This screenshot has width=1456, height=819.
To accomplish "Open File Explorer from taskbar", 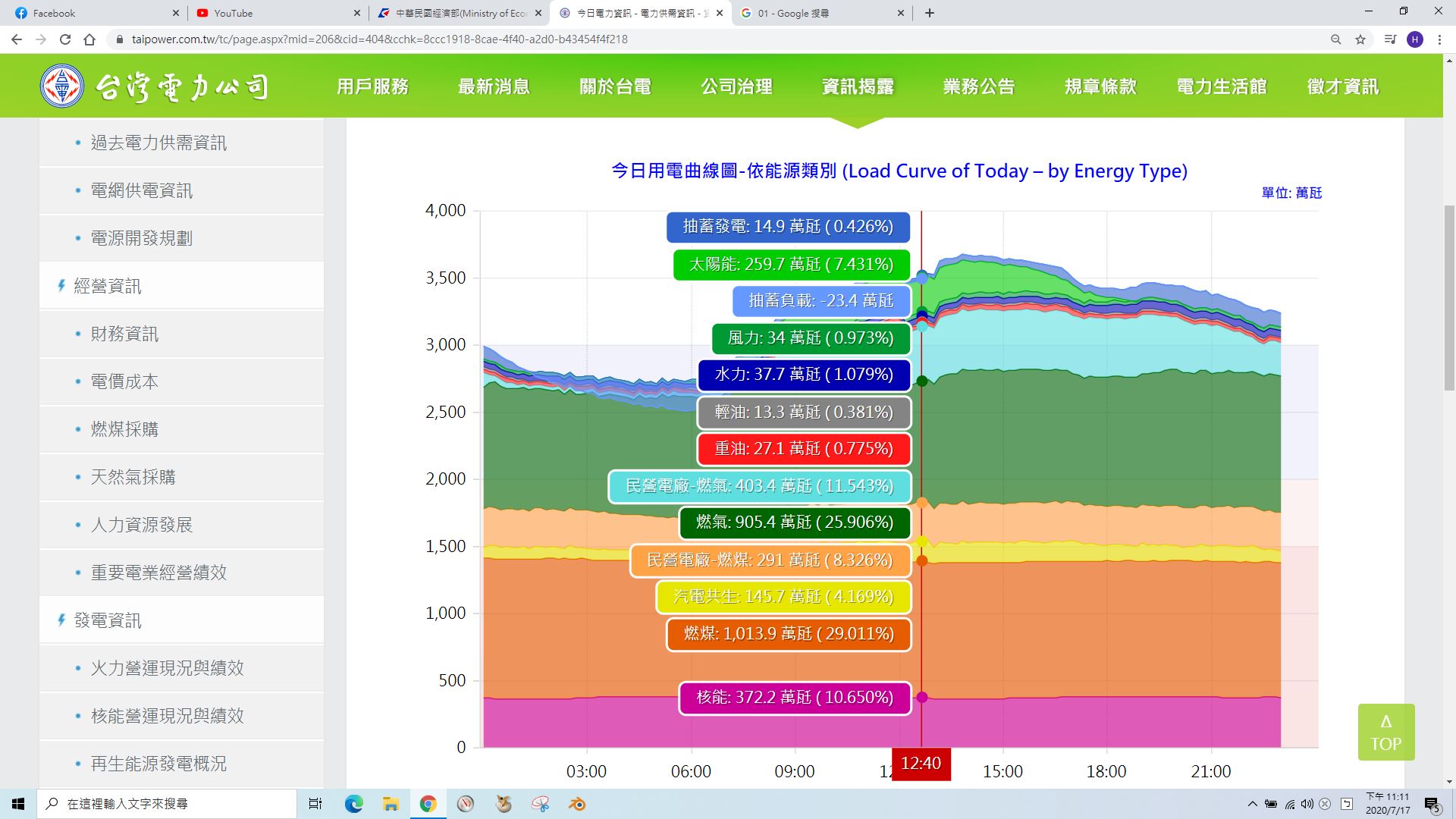I will coord(391,804).
